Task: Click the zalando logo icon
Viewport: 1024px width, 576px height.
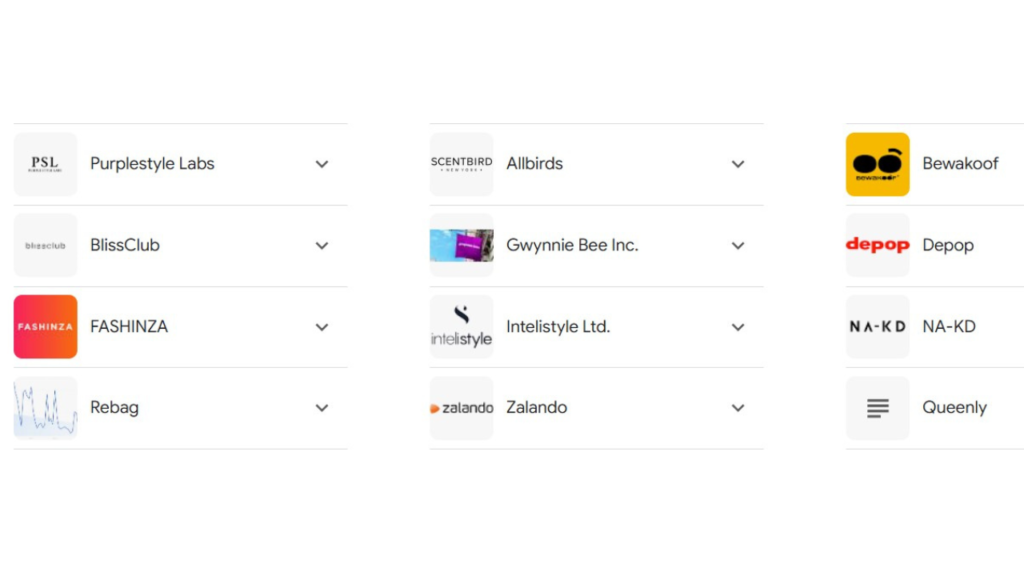Action: [x=461, y=408]
